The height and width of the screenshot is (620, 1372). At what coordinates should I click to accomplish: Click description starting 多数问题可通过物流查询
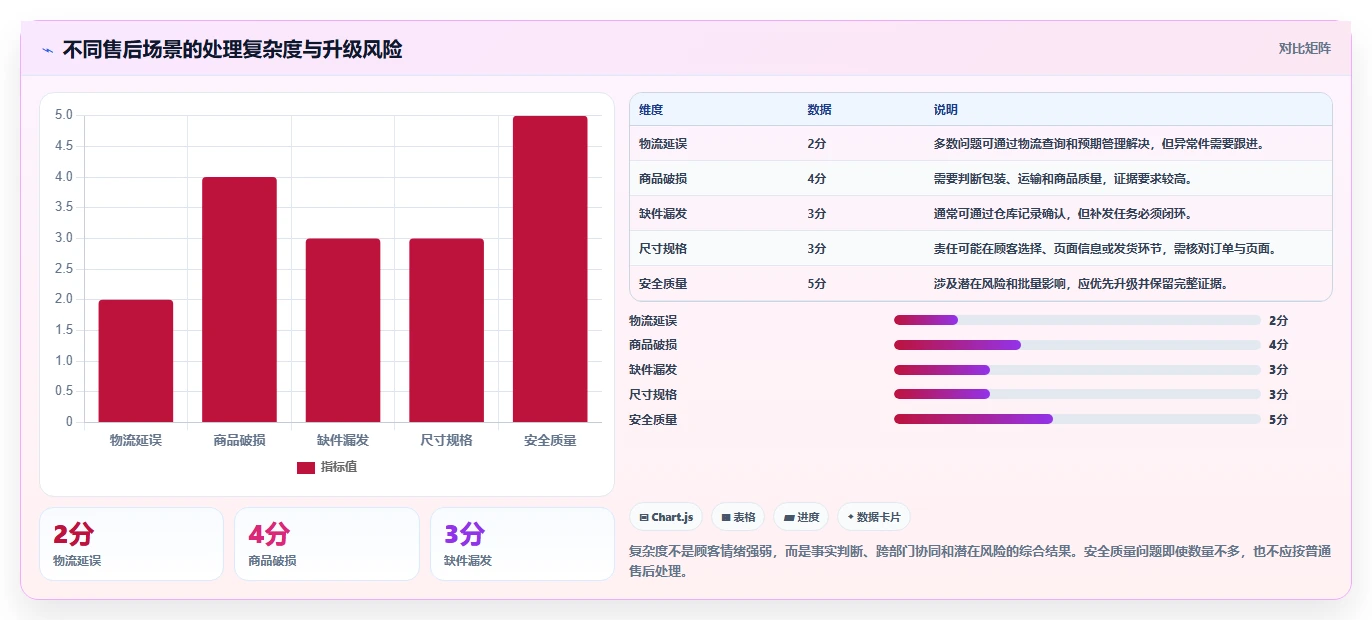[x=1100, y=144]
